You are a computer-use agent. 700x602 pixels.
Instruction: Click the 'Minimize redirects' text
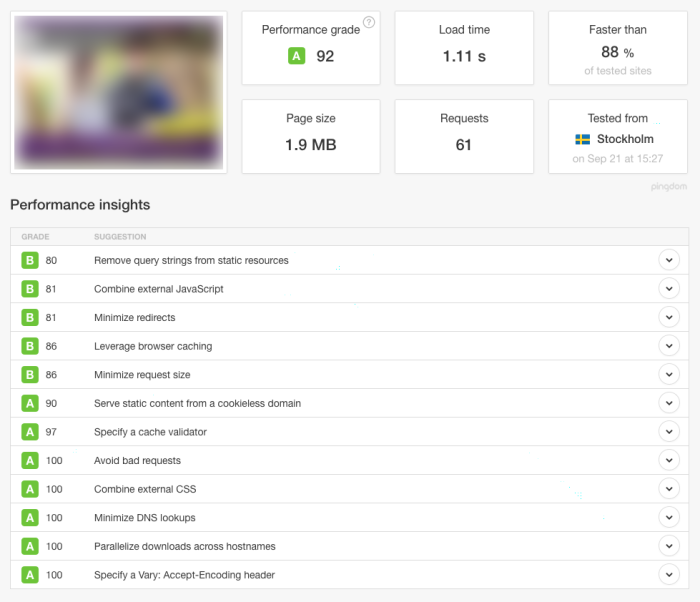tap(134, 318)
